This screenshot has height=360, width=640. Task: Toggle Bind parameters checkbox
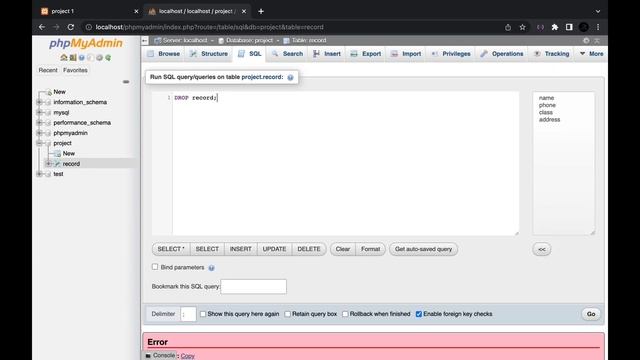155,267
